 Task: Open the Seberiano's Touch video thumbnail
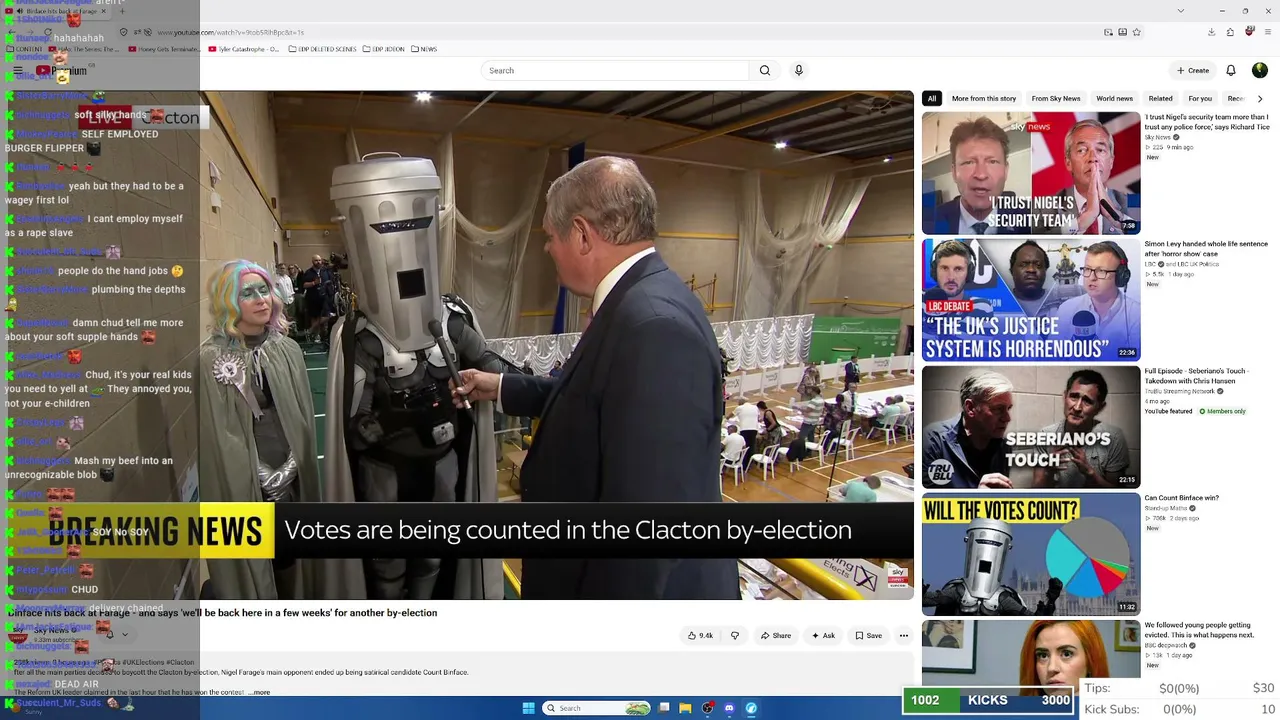(x=1031, y=427)
